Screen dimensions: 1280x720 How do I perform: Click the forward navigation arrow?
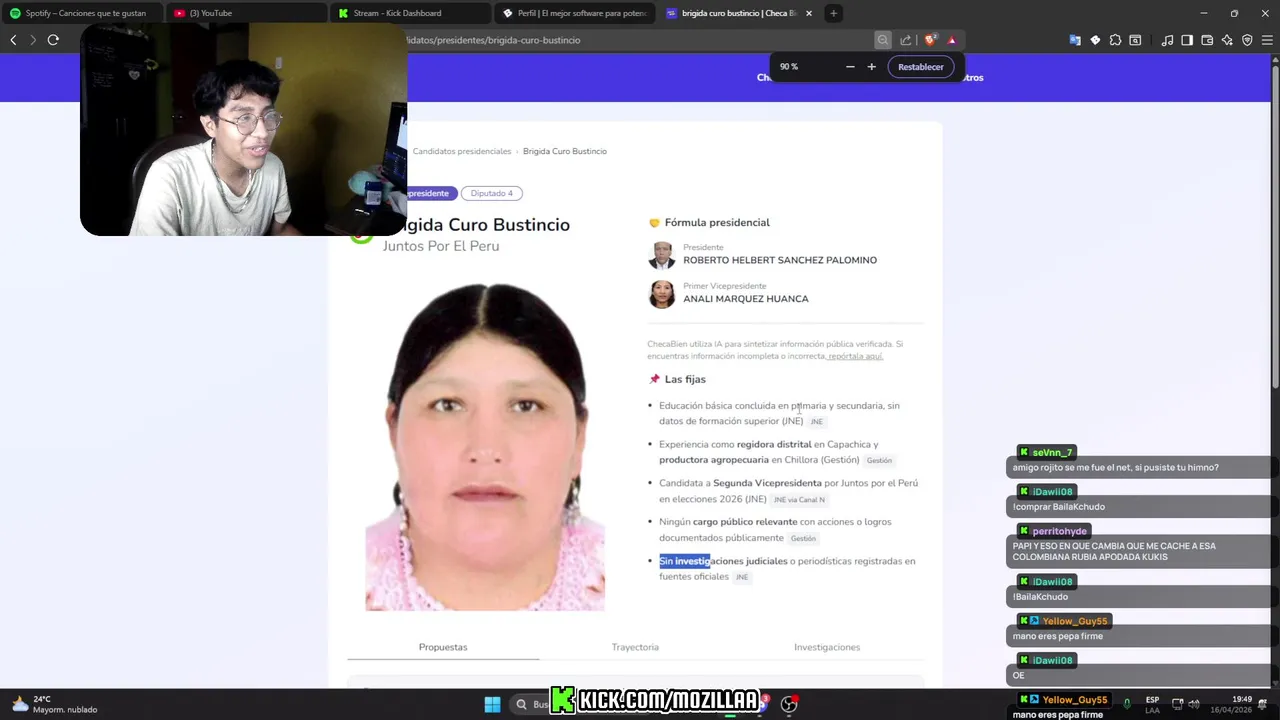[33, 40]
